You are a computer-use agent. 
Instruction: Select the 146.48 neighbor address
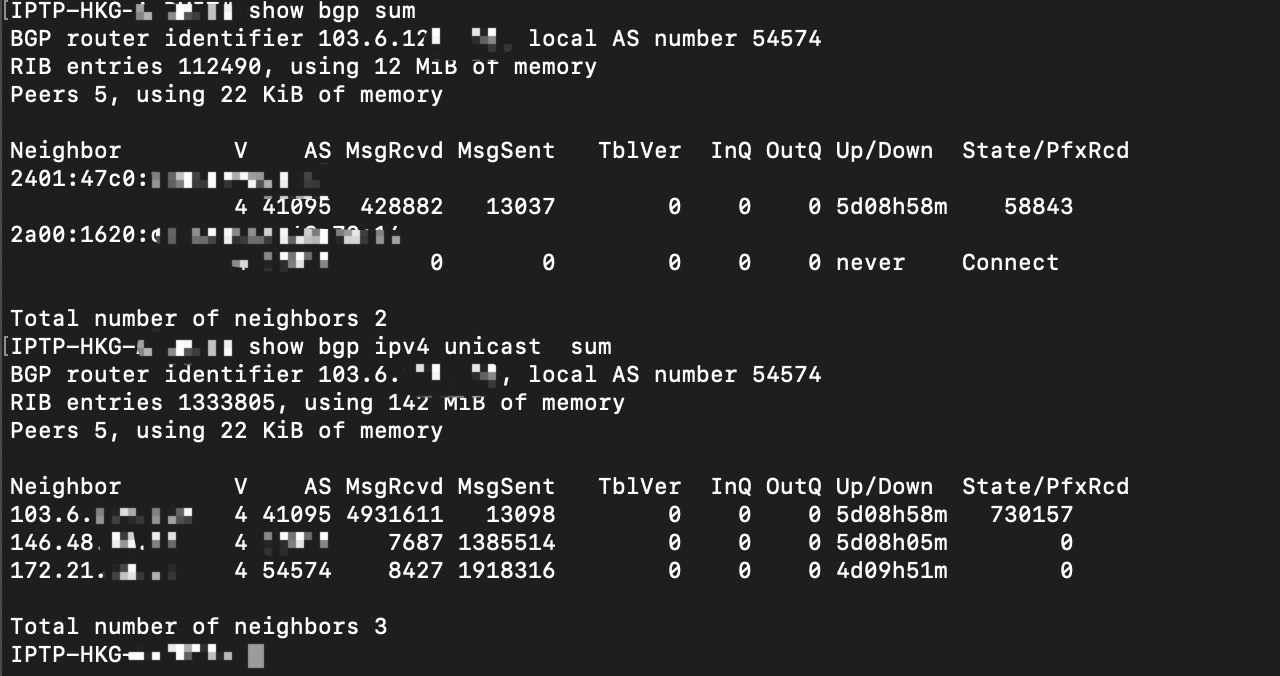[x=94, y=543]
